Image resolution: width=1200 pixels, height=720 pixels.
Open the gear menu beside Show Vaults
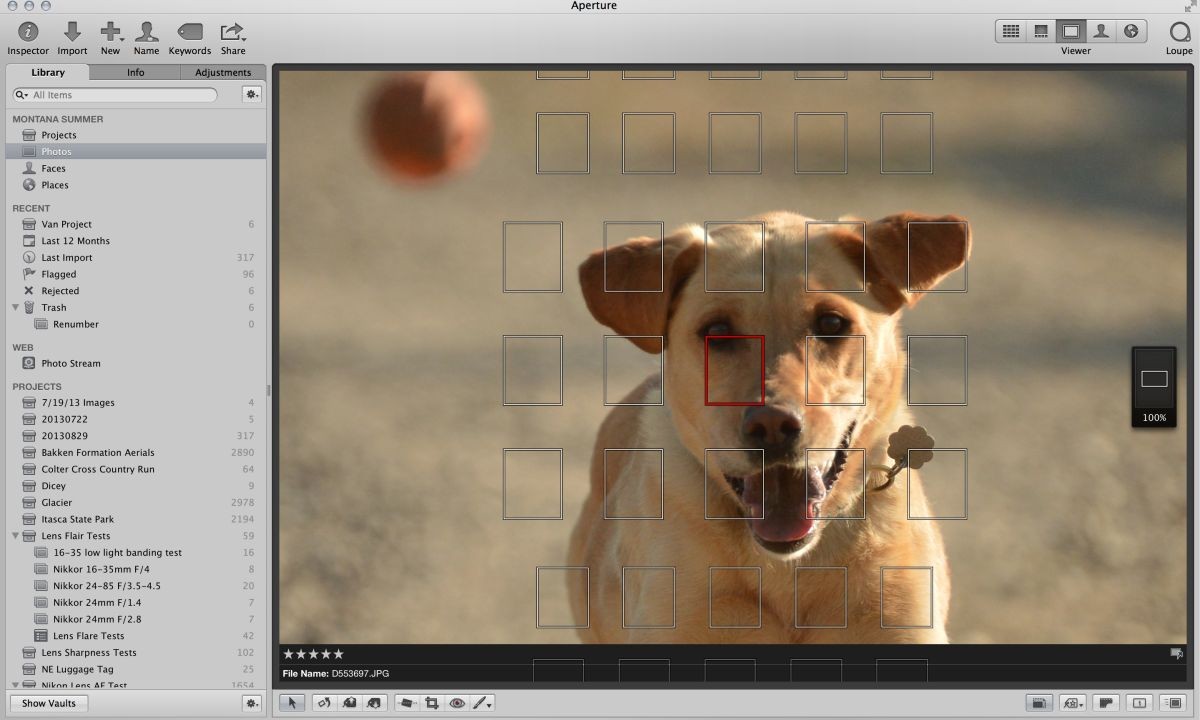click(252, 703)
